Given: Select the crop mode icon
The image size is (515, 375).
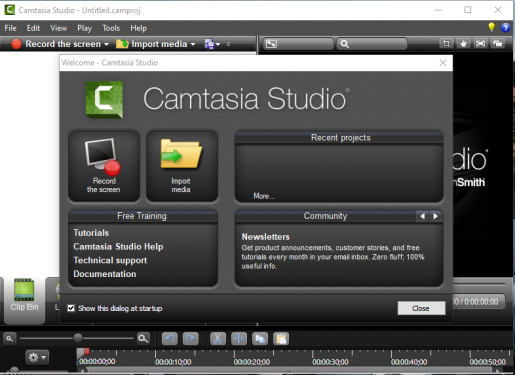Looking at the screenshot, I should coord(446,43).
